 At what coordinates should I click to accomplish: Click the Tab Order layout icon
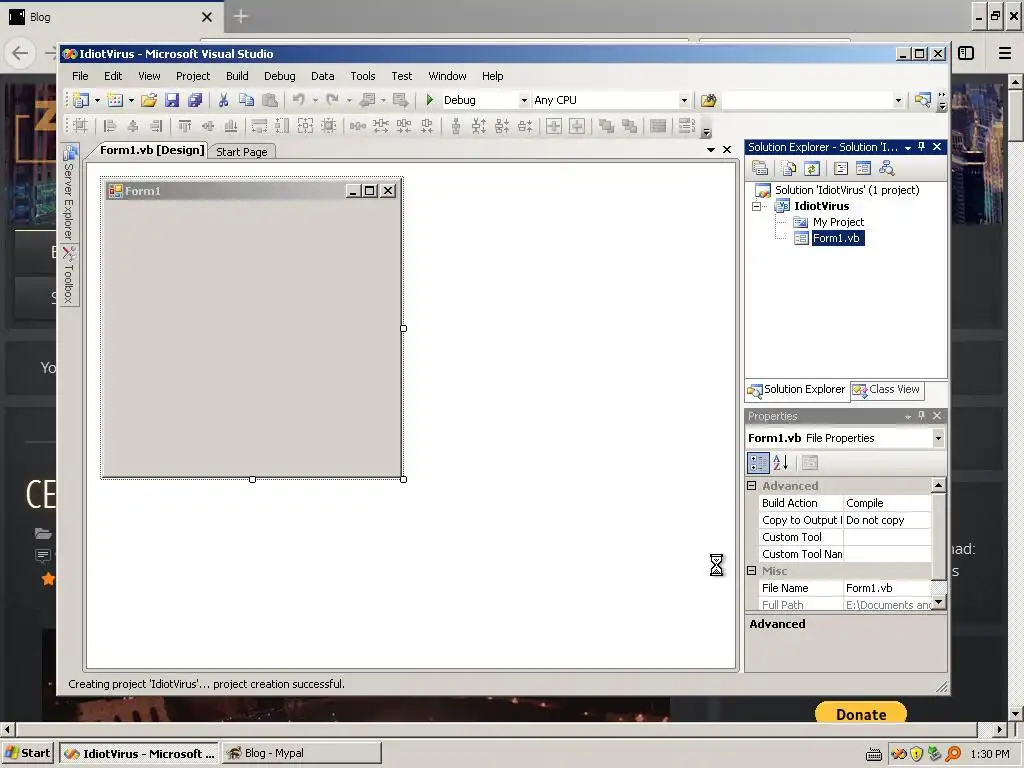coord(686,125)
